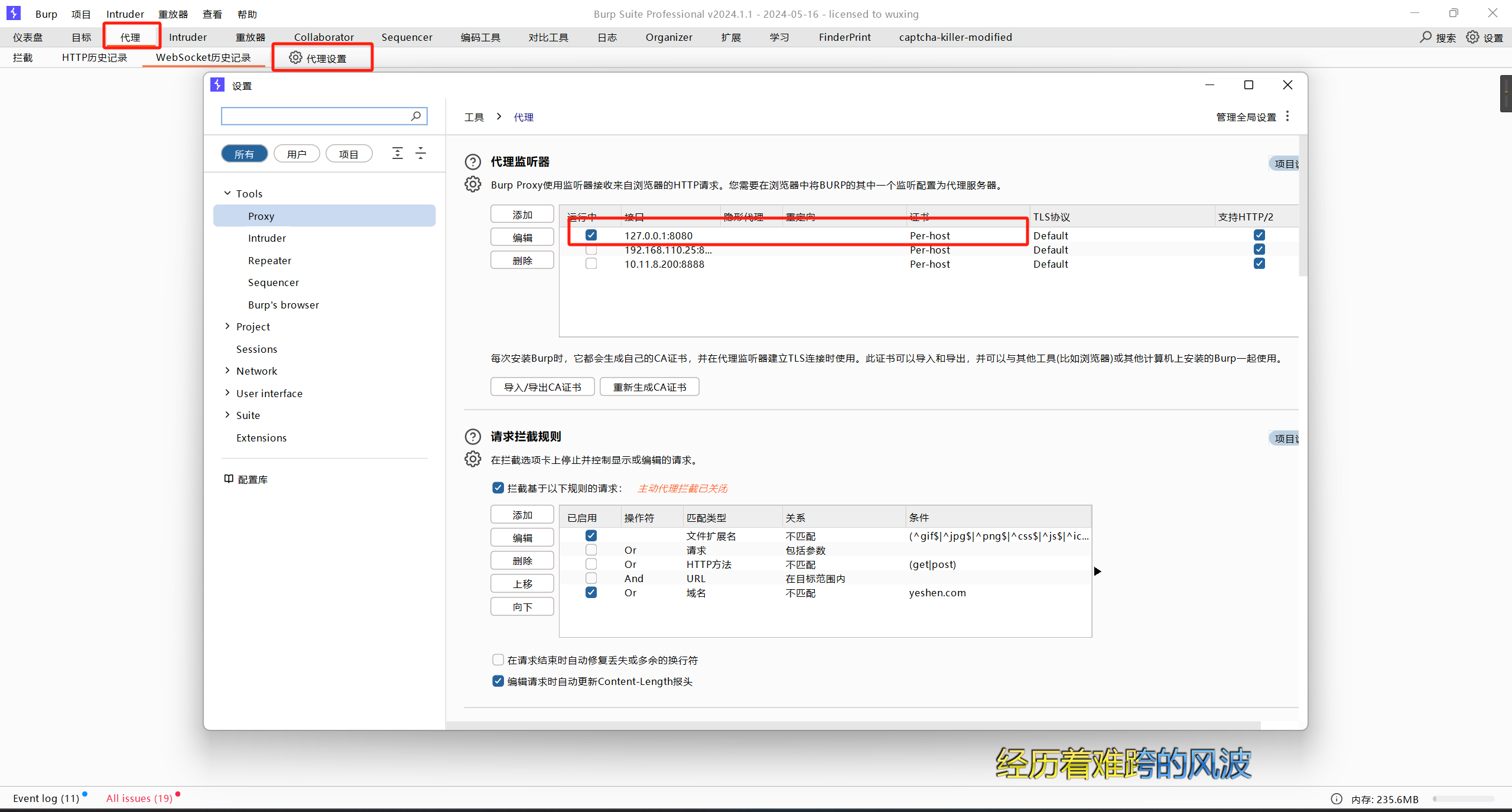Click the Burp logo icon in title bar
Screen dimensions: 1512x812
13,13
